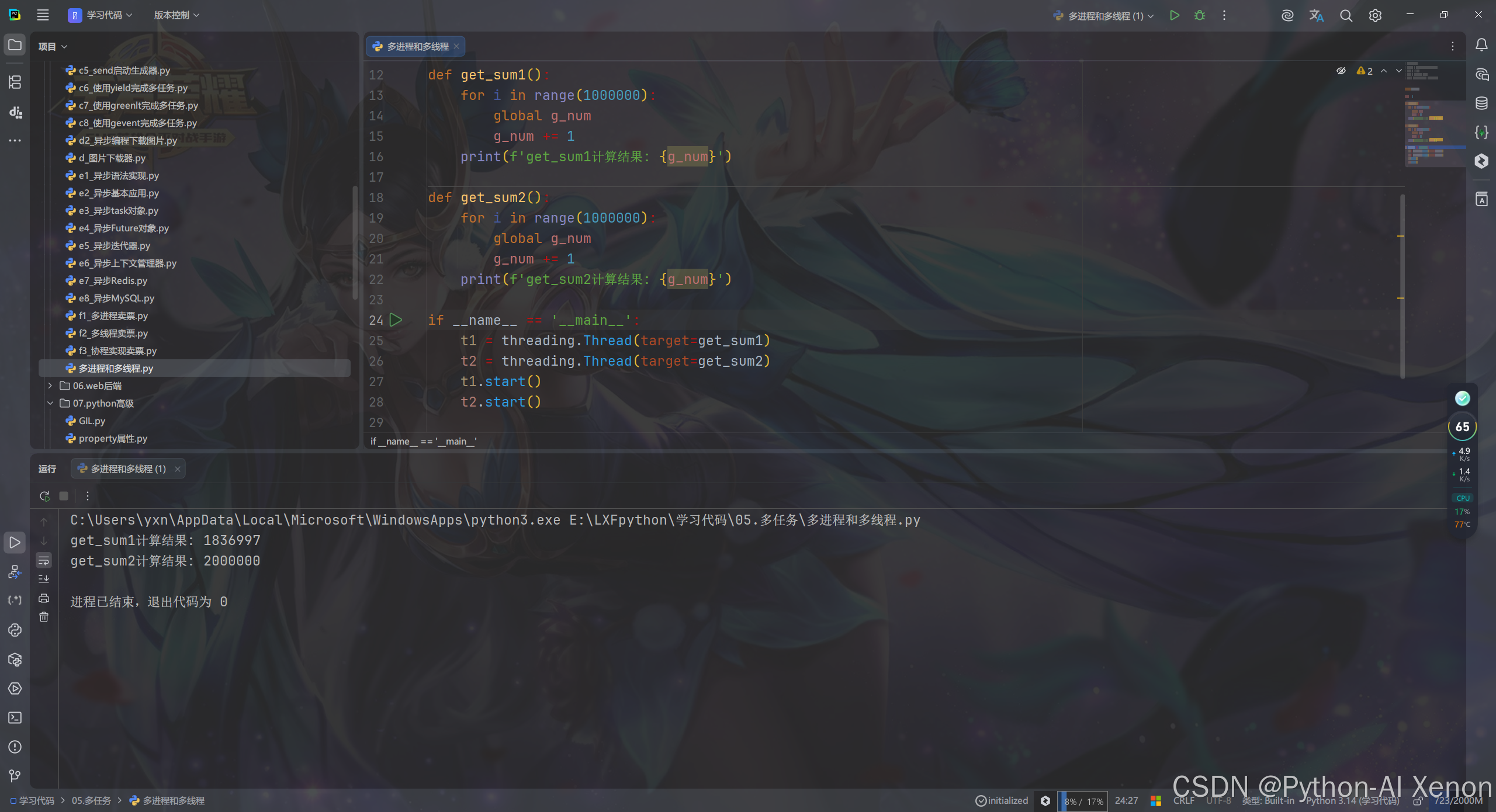
Task: Go to previous highlighted warning arrow
Action: [1384, 71]
